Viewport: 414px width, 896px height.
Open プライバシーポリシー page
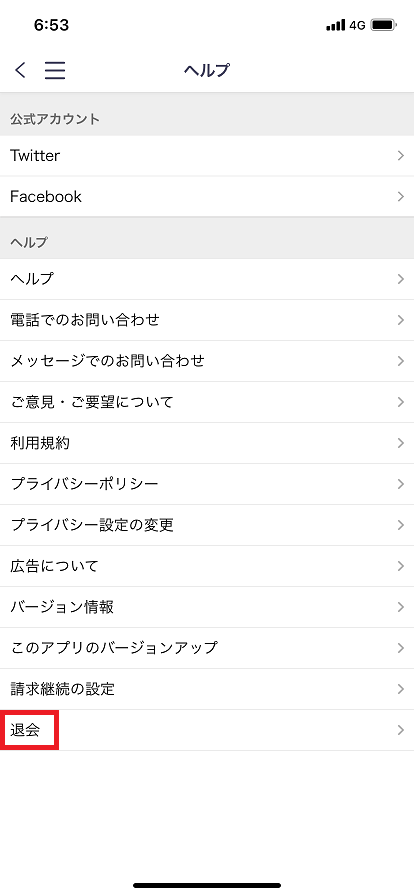(207, 484)
